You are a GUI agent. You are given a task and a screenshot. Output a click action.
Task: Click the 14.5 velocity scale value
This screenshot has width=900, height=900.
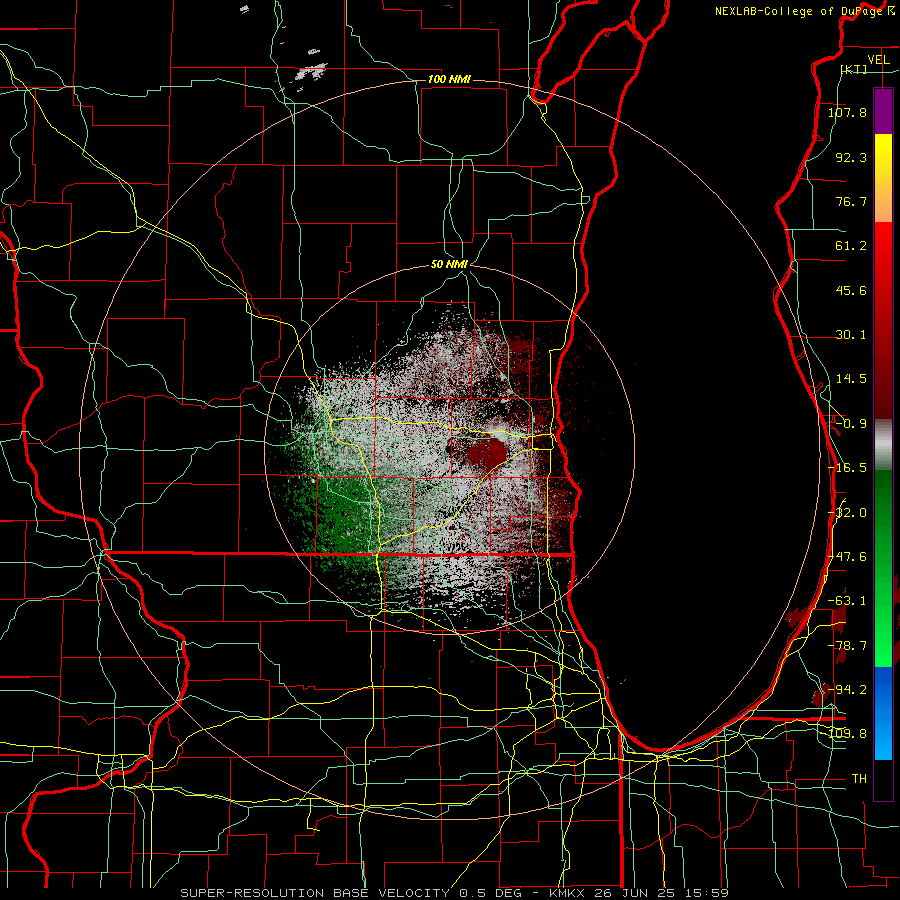(851, 379)
